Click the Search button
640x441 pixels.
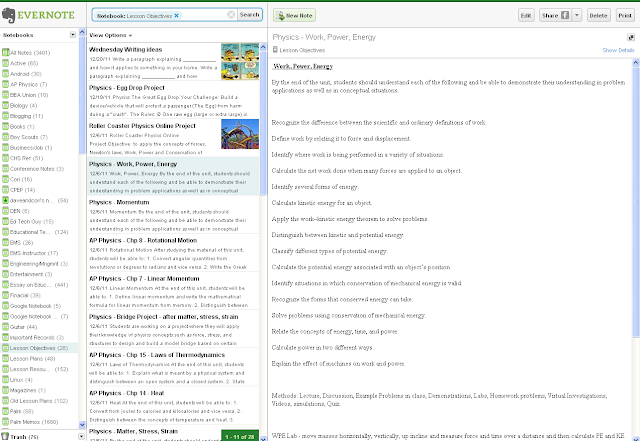click(x=249, y=15)
